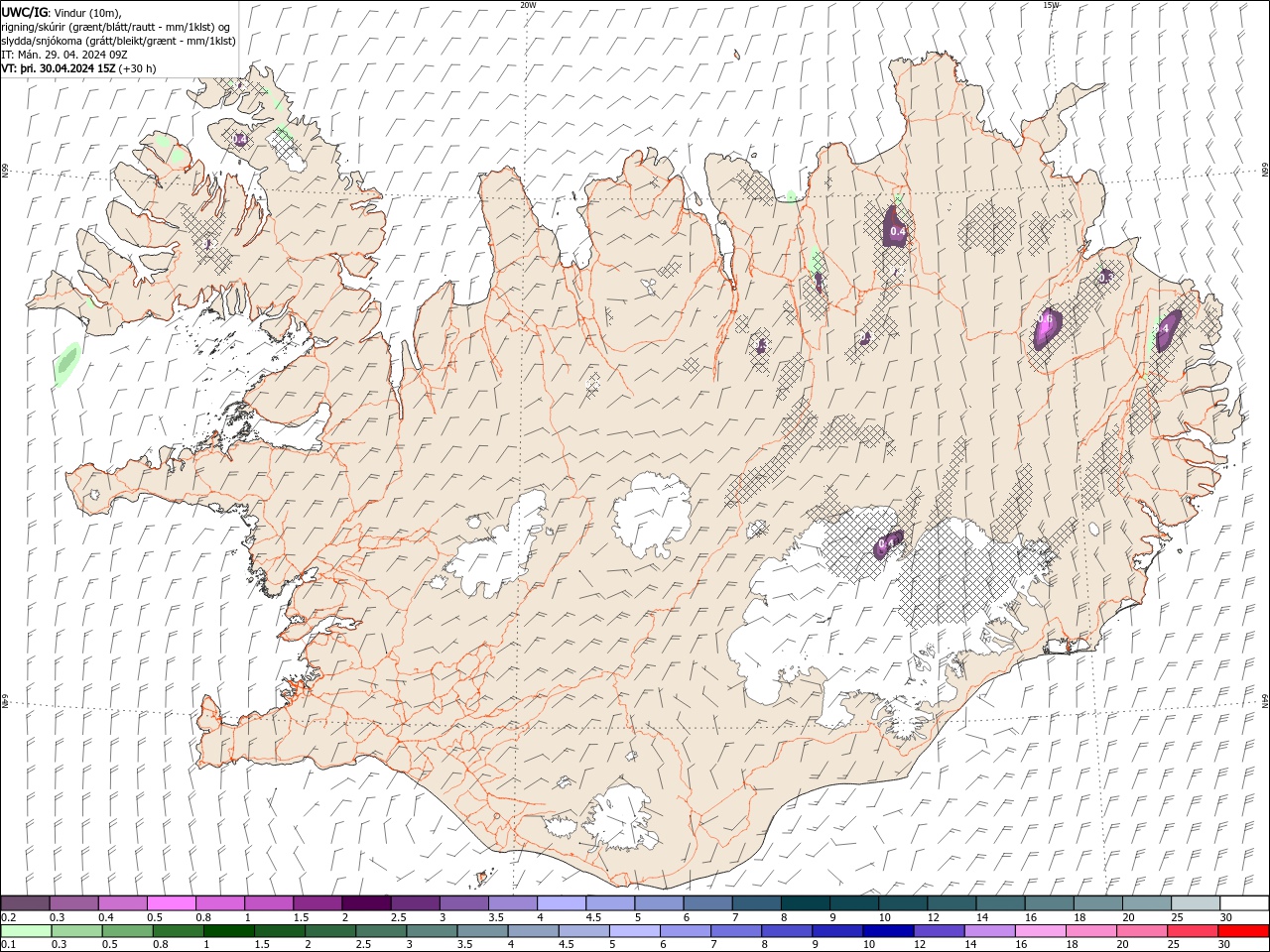Pick the light gray snow swatch starting at 25

(x=1195, y=903)
